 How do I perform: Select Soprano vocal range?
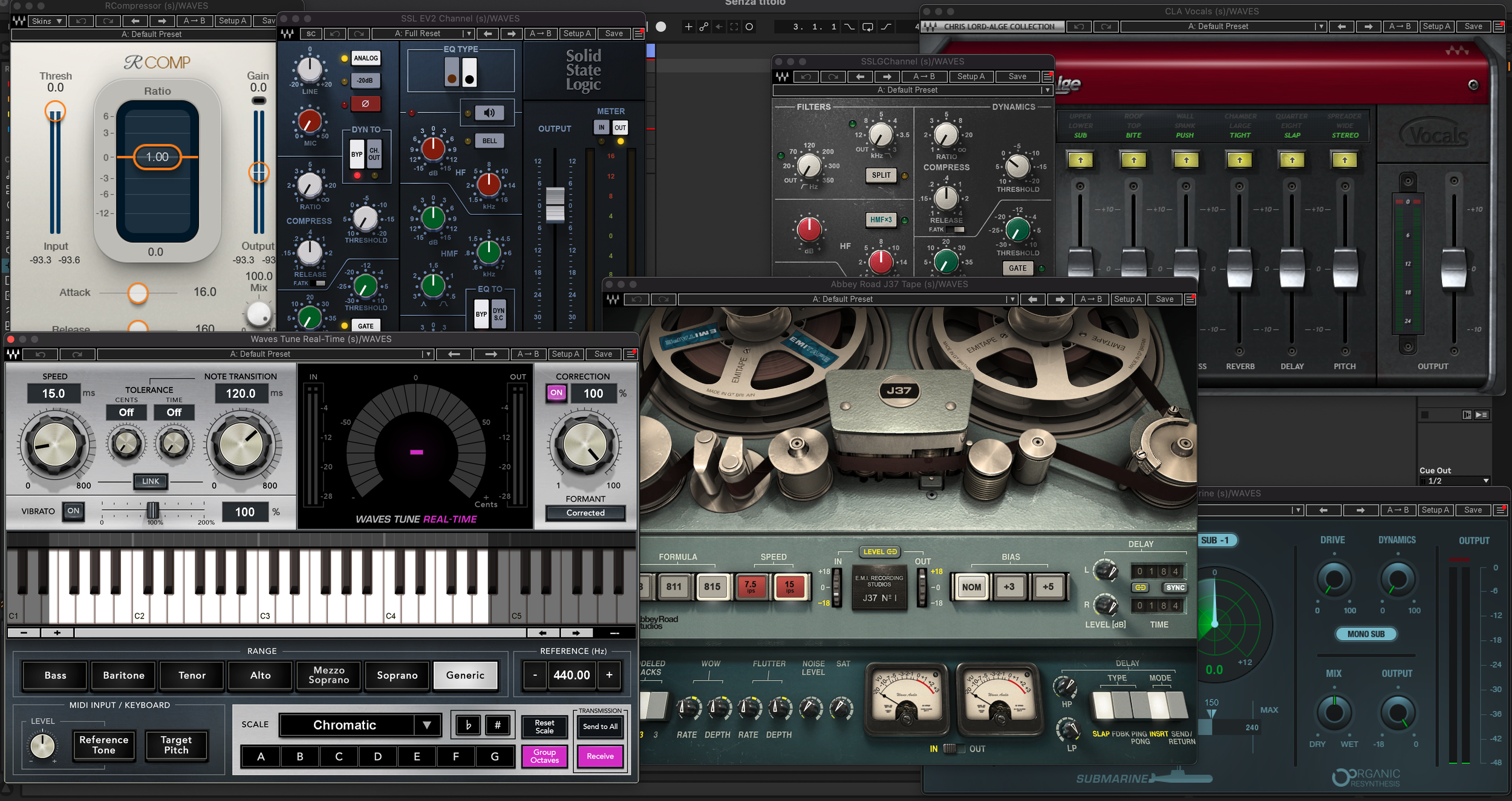pos(397,675)
